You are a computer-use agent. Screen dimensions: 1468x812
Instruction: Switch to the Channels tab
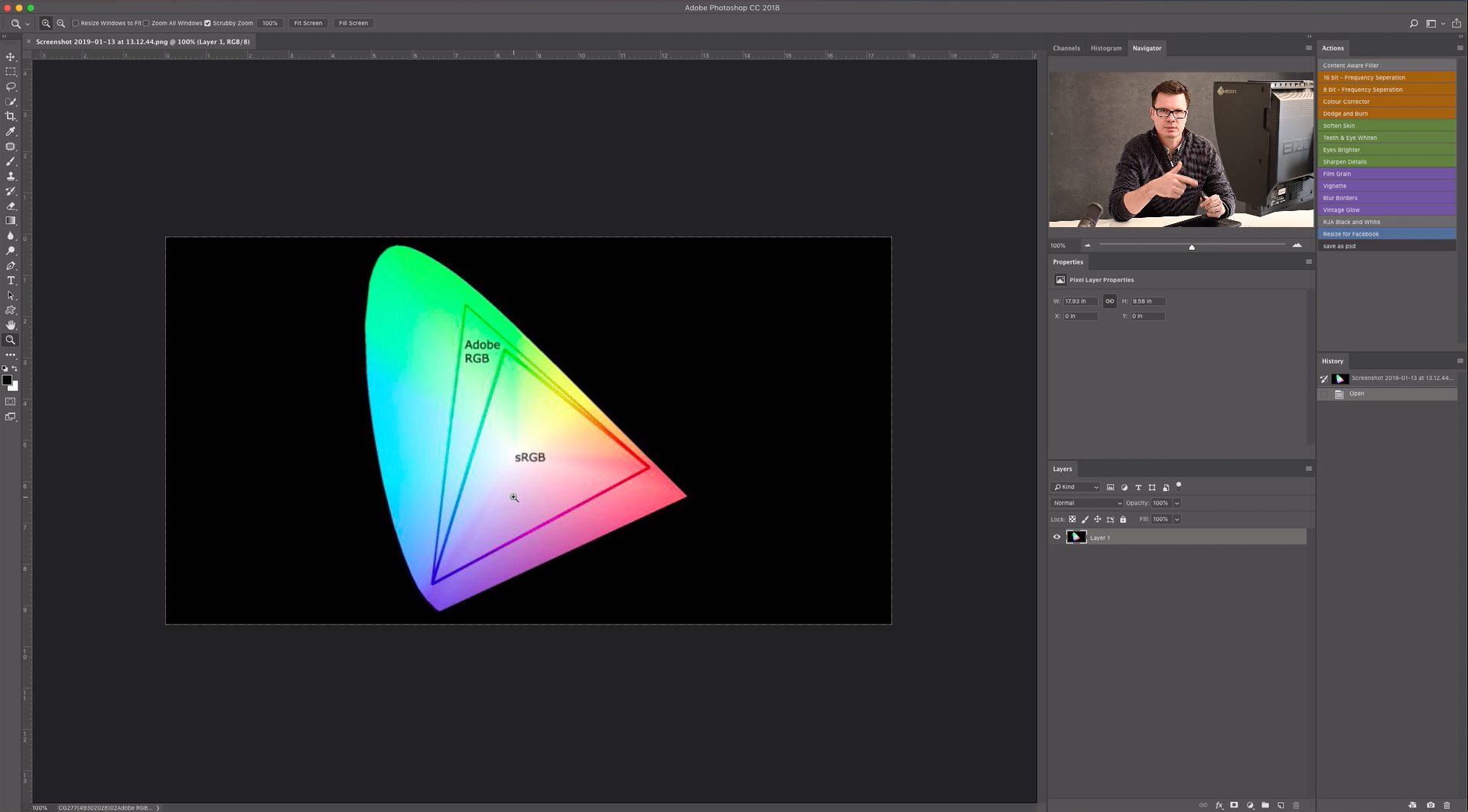click(x=1066, y=48)
